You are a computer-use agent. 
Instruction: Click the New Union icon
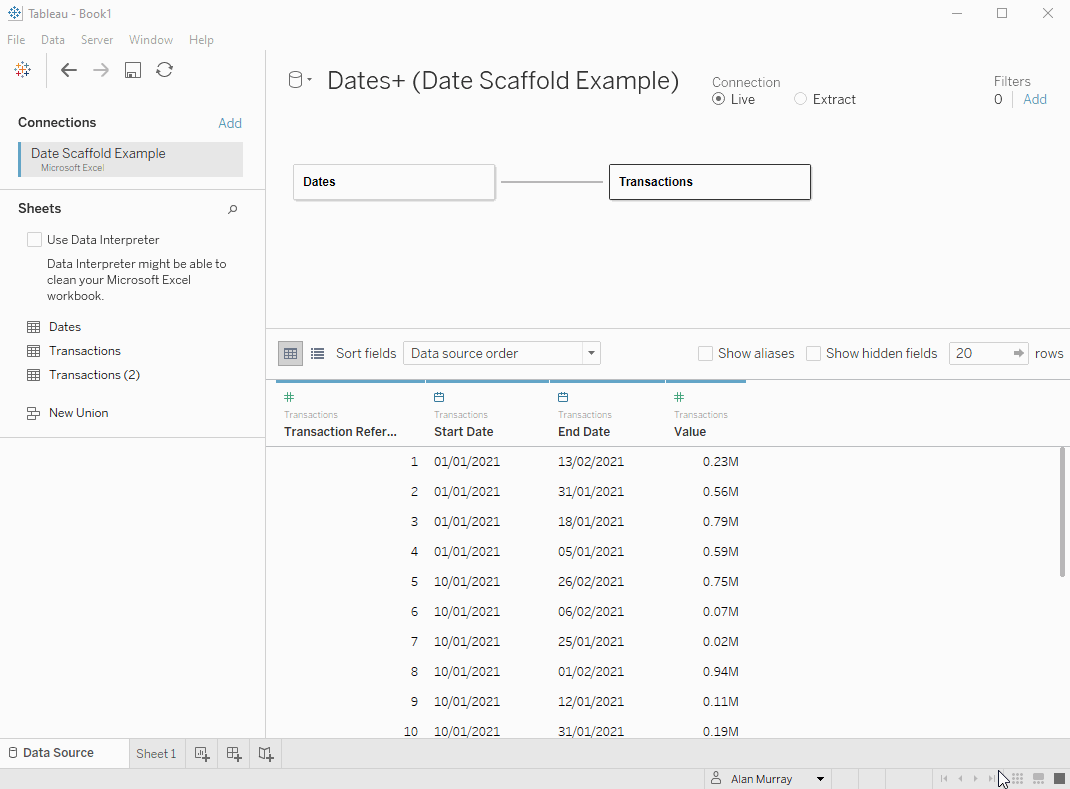[x=33, y=413]
